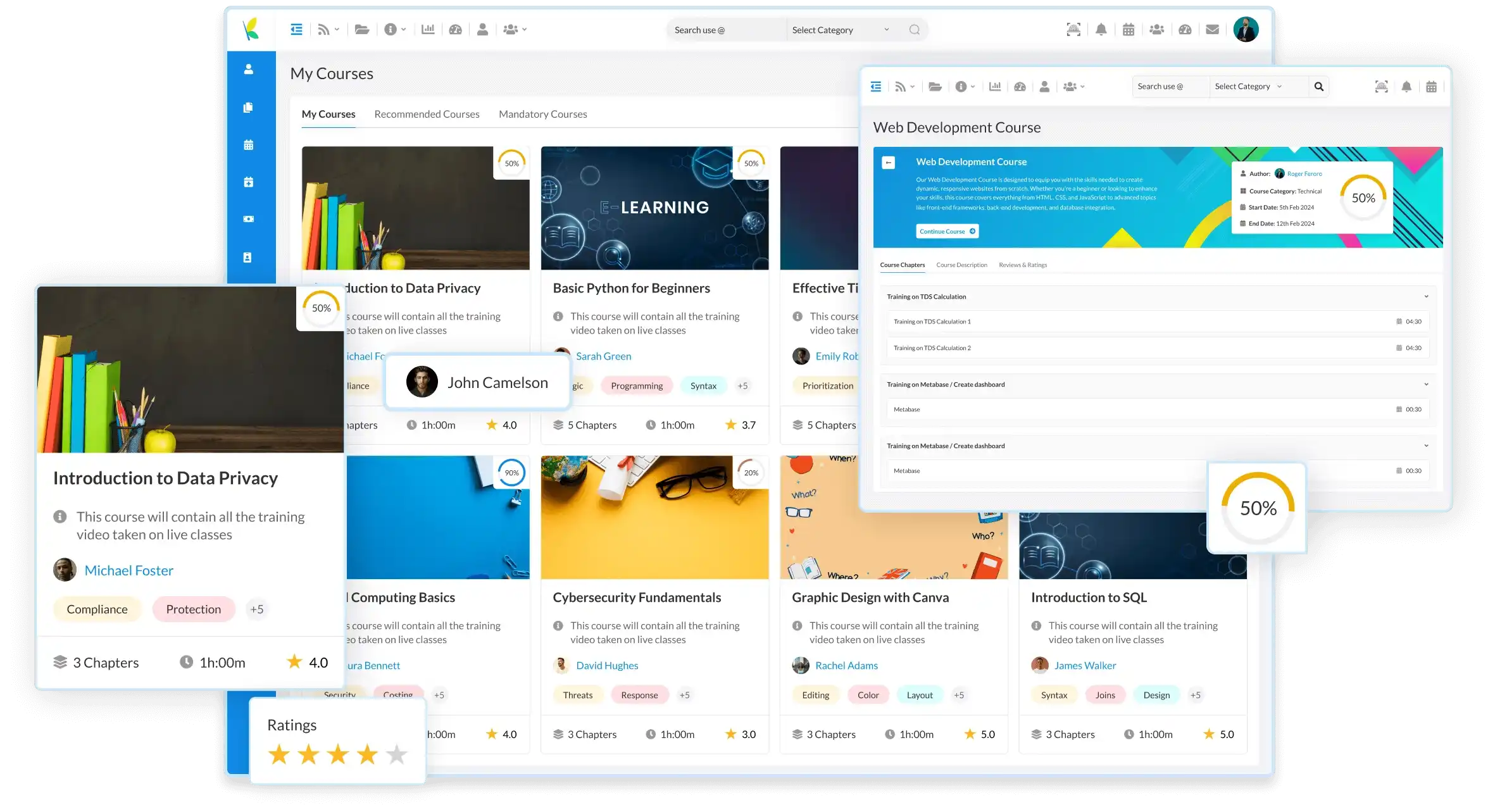1495x812 pixels.
Task: Open Training on TDS Calculation 1 chapter
Action: click(x=1158, y=322)
